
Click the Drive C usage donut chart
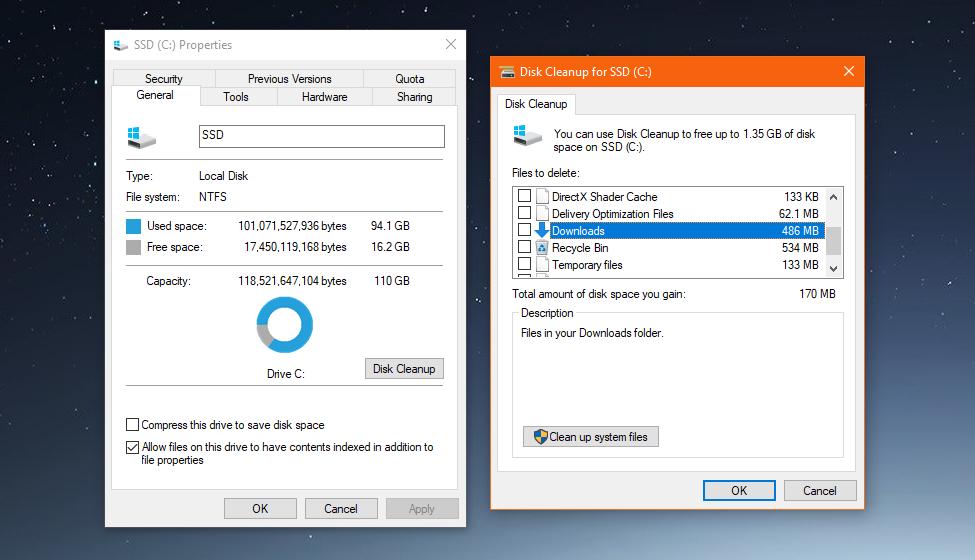click(x=285, y=324)
